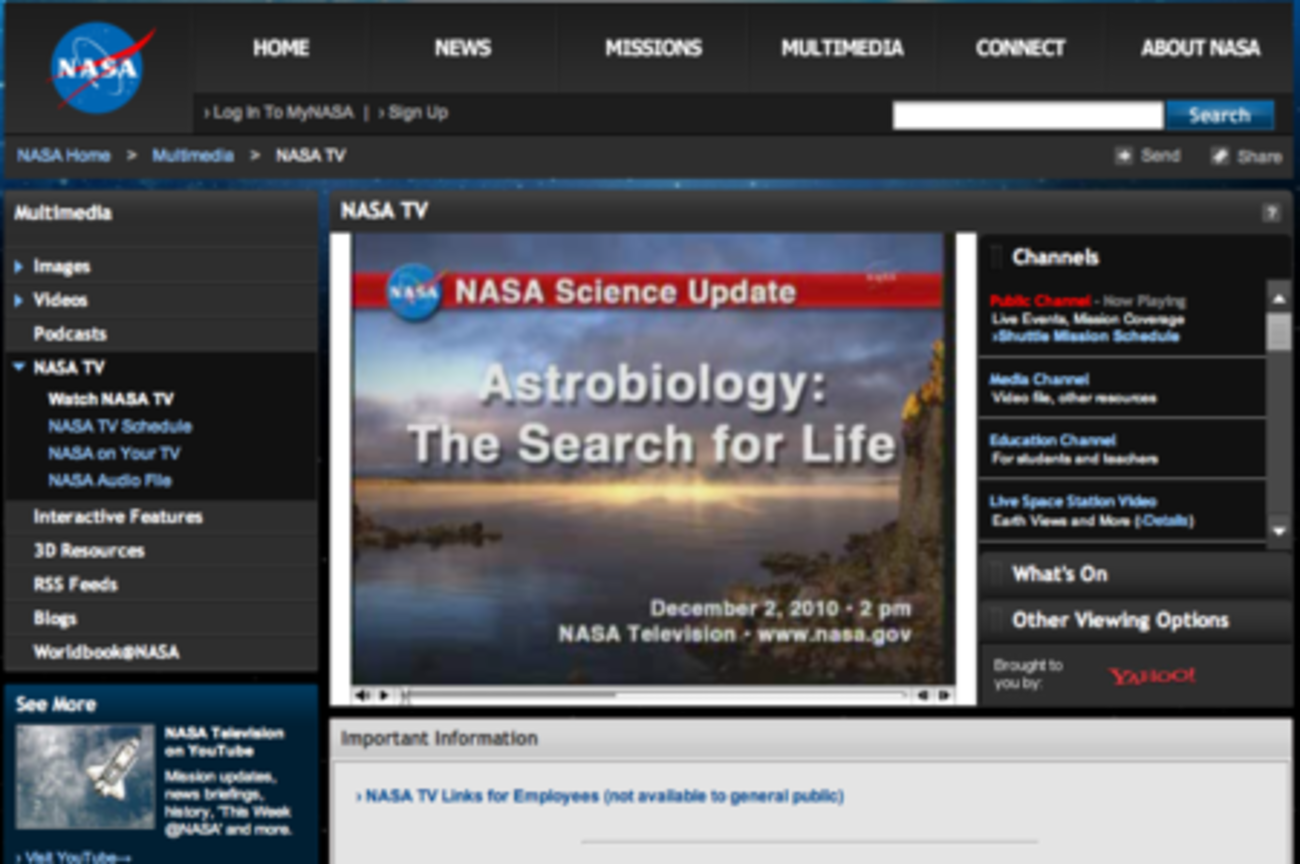Collapse the NASA TV sidebar section arrow
The width and height of the screenshot is (1300, 864).
point(19,367)
